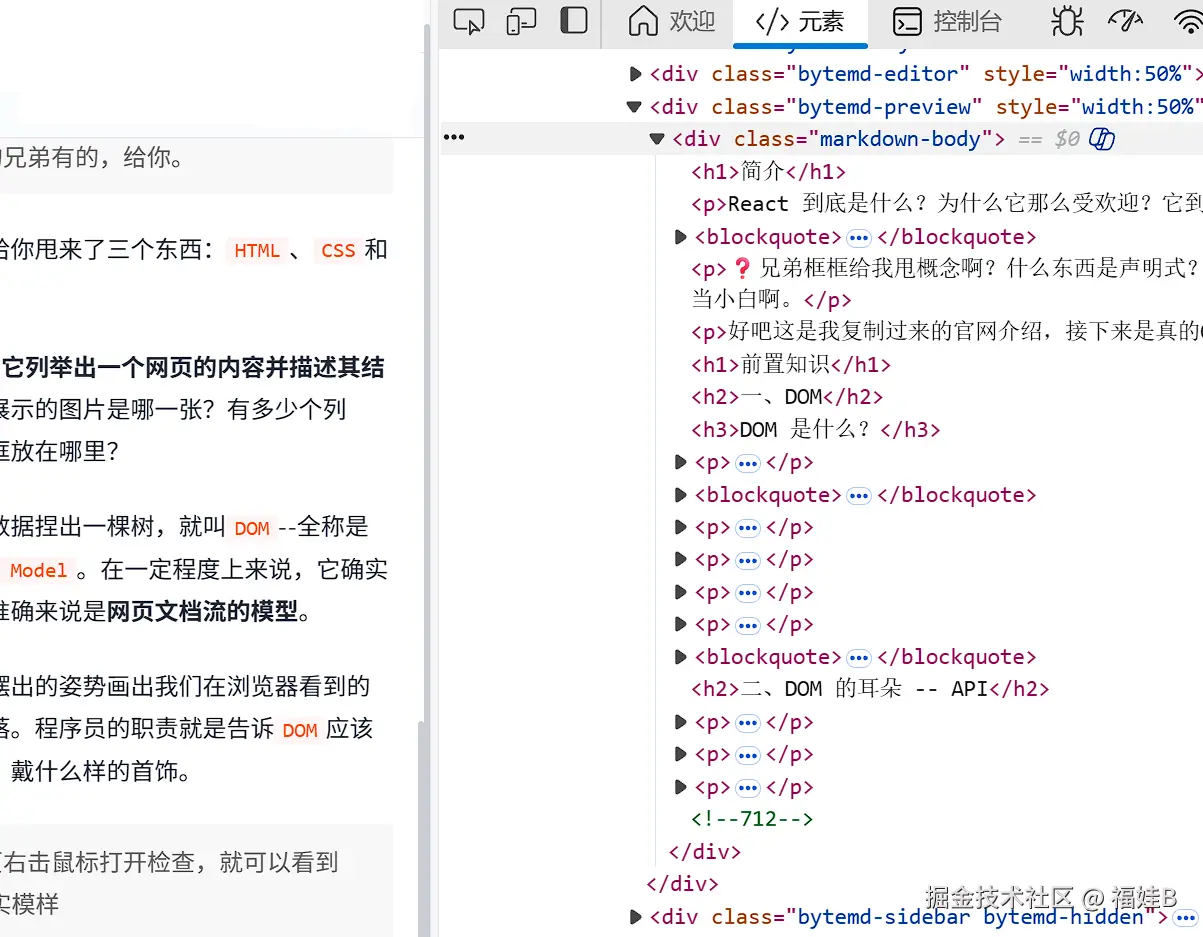The height and width of the screenshot is (937, 1203).
Task: Switch to the 控制台 tab
Action: tap(947, 21)
